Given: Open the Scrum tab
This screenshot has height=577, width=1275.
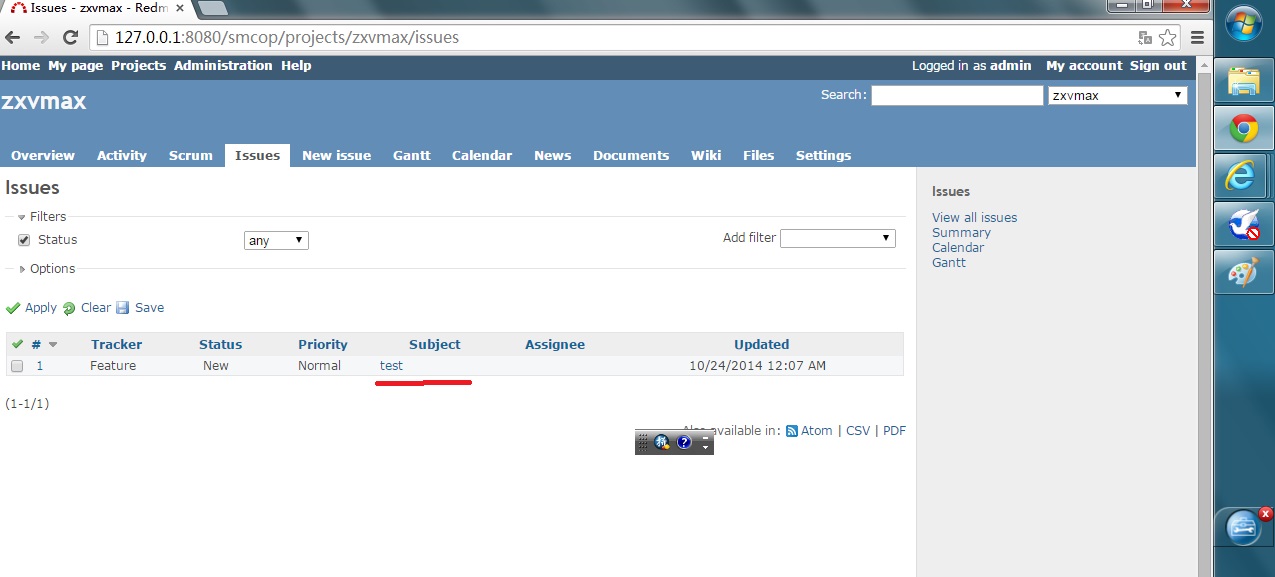Looking at the screenshot, I should coord(191,155).
